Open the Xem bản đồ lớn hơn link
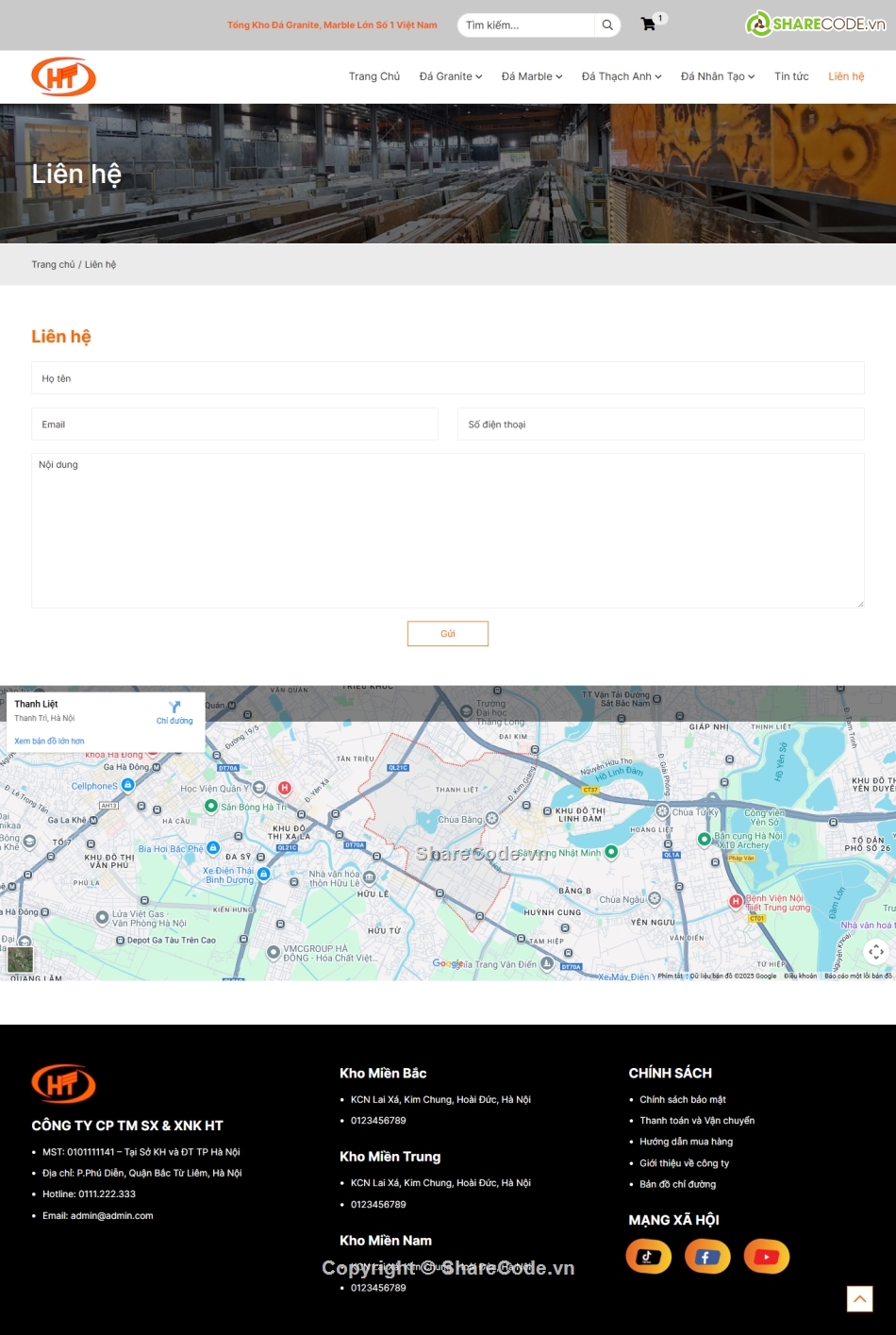This screenshot has width=896, height=1335. (x=48, y=741)
